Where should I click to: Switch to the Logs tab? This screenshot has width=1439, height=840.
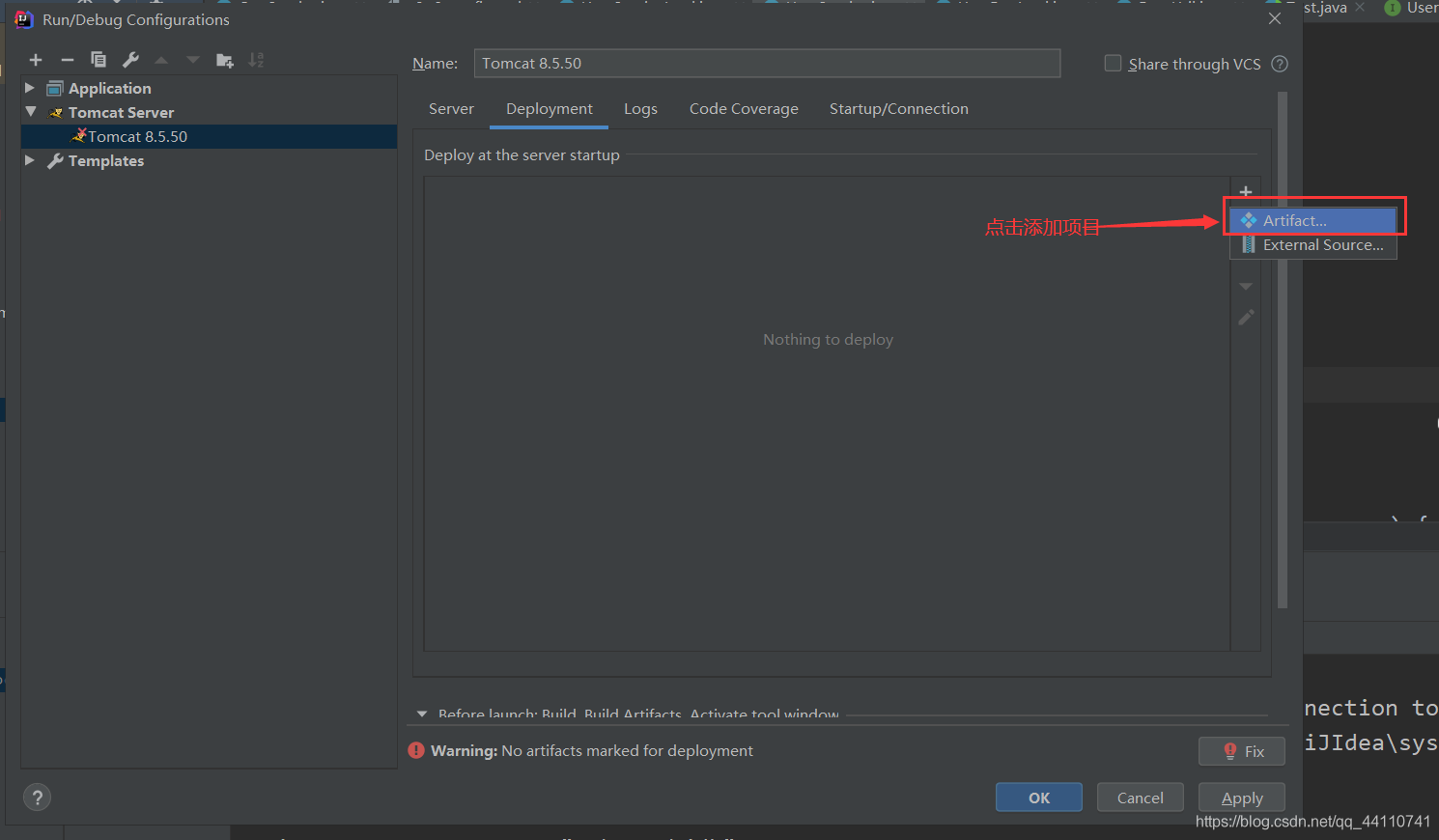point(640,108)
